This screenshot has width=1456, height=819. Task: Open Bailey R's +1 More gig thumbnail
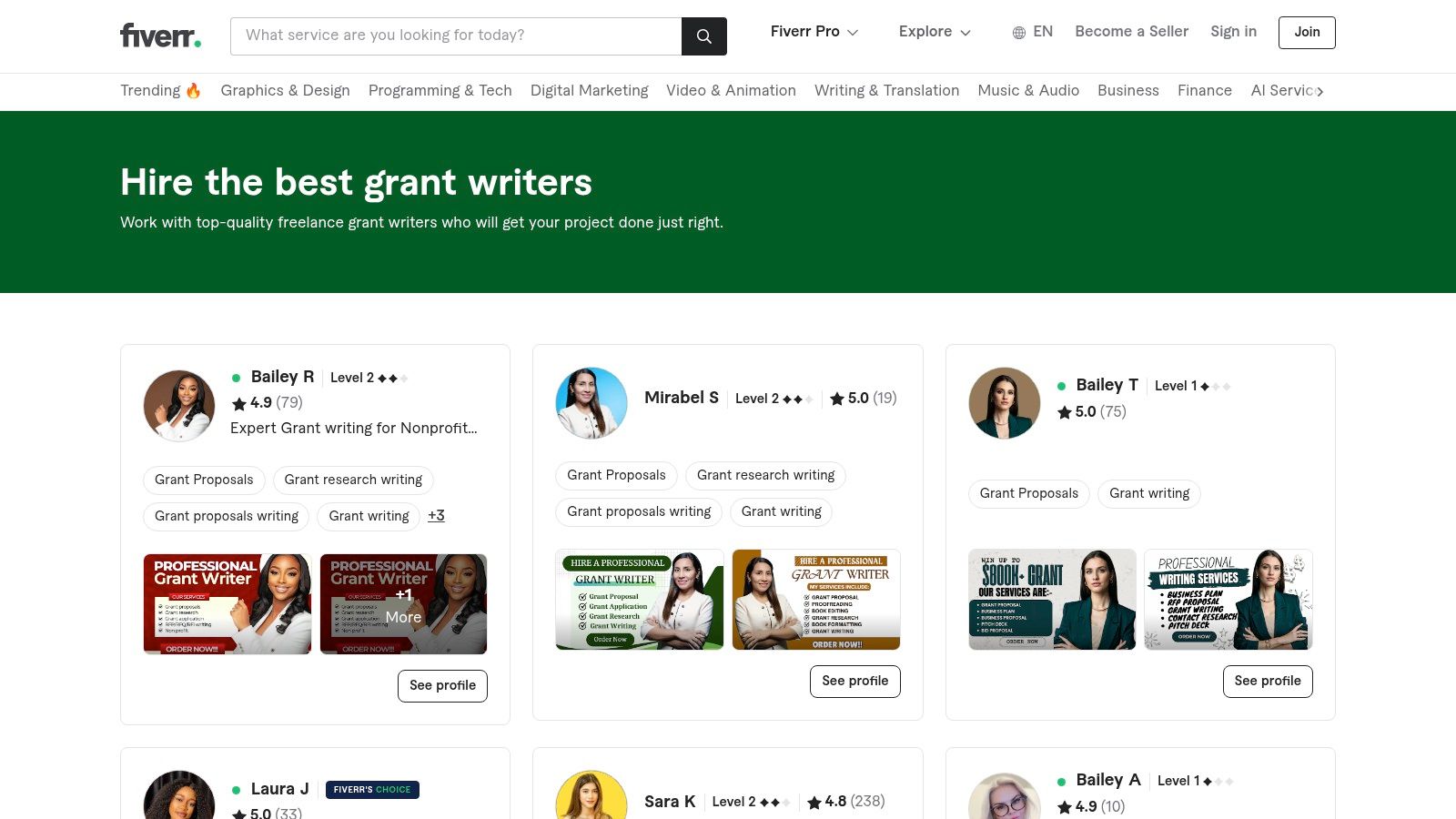click(x=403, y=604)
